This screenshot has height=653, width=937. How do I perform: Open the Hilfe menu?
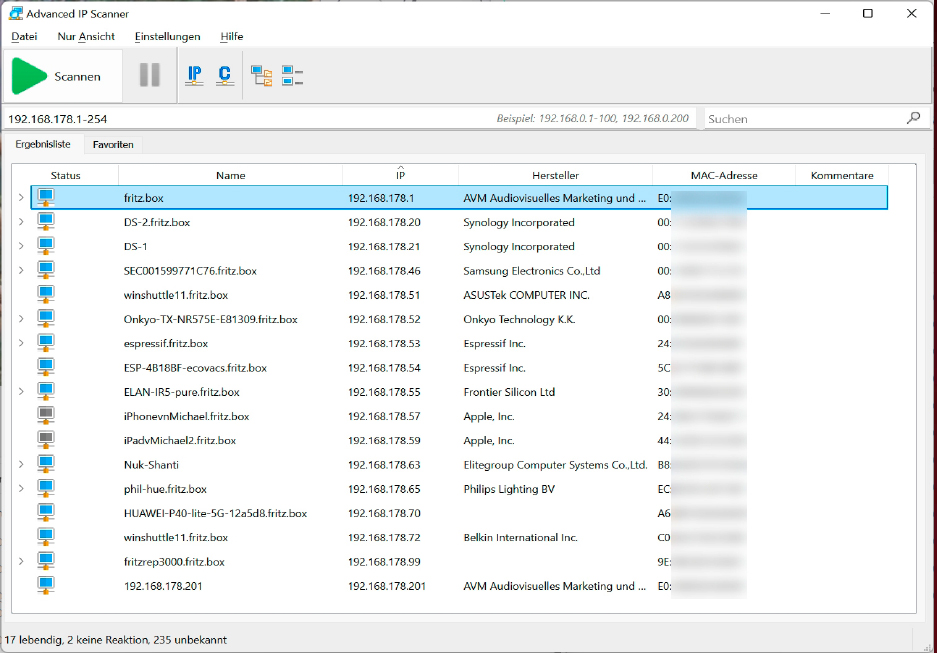coord(232,36)
